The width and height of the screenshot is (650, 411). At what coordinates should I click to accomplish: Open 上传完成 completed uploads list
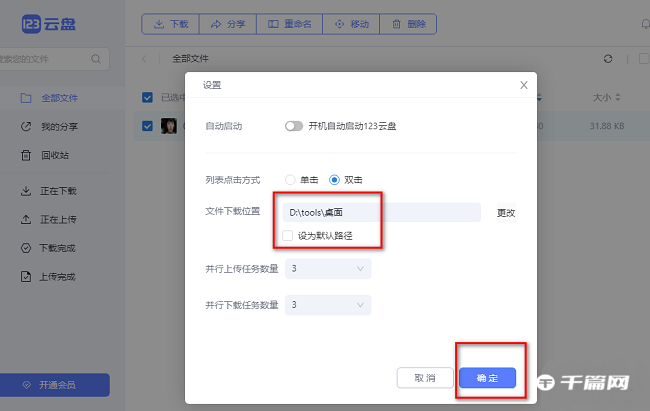[x=58, y=276]
